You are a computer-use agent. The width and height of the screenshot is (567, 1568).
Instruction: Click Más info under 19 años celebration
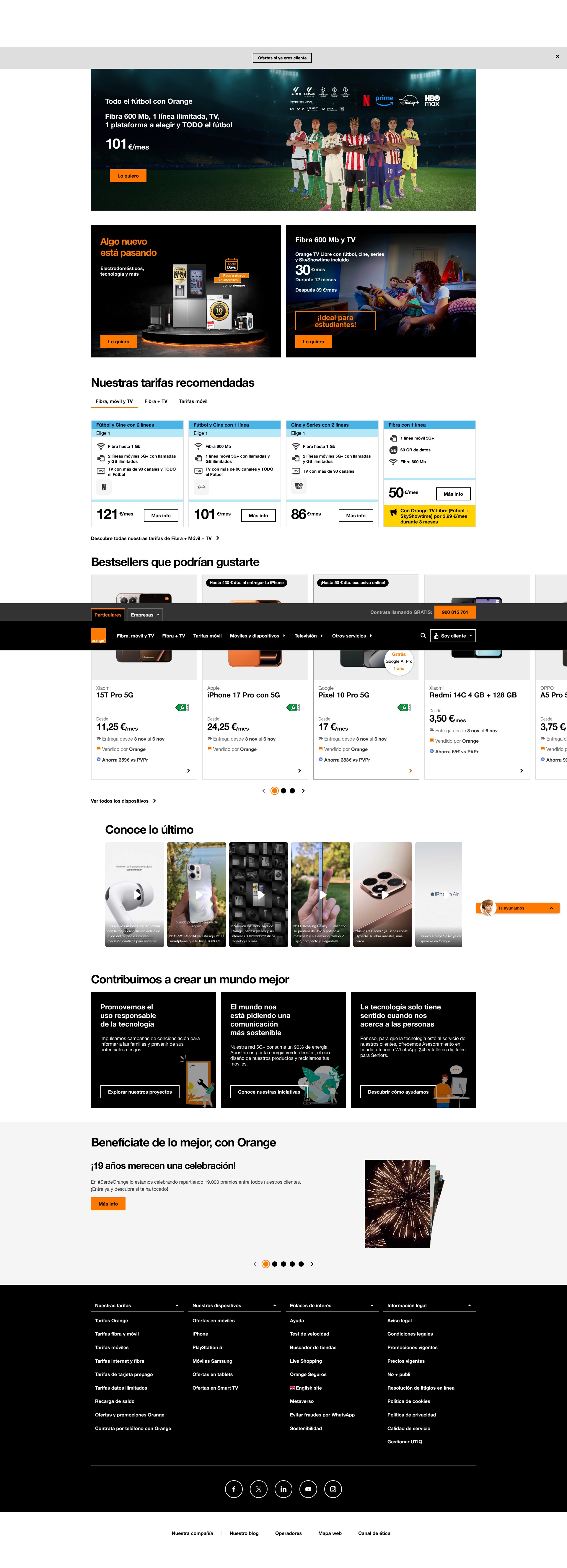[108, 1204]
